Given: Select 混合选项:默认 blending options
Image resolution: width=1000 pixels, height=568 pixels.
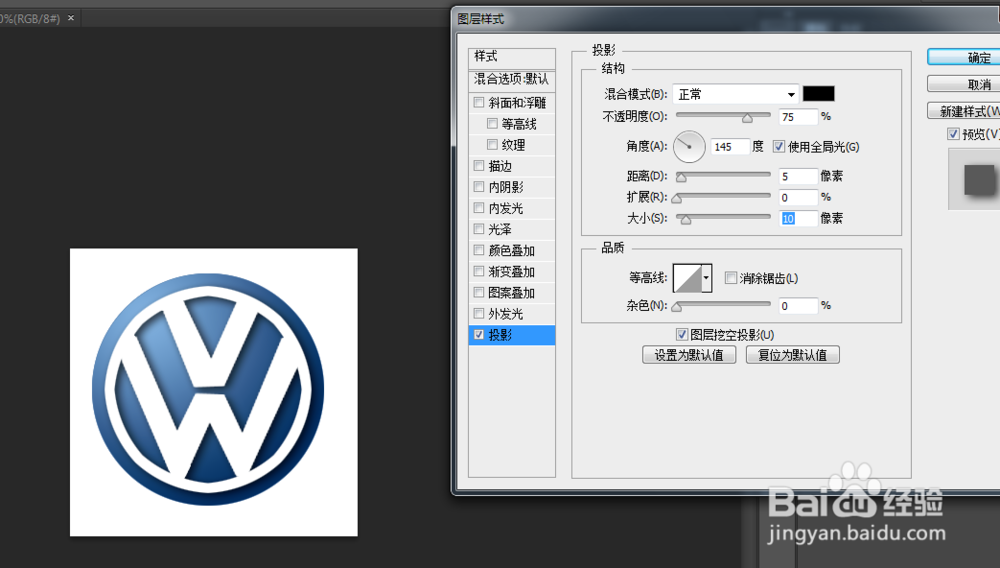Looking at the screenshot, I should pyautogui.click(x=511, y=79).
